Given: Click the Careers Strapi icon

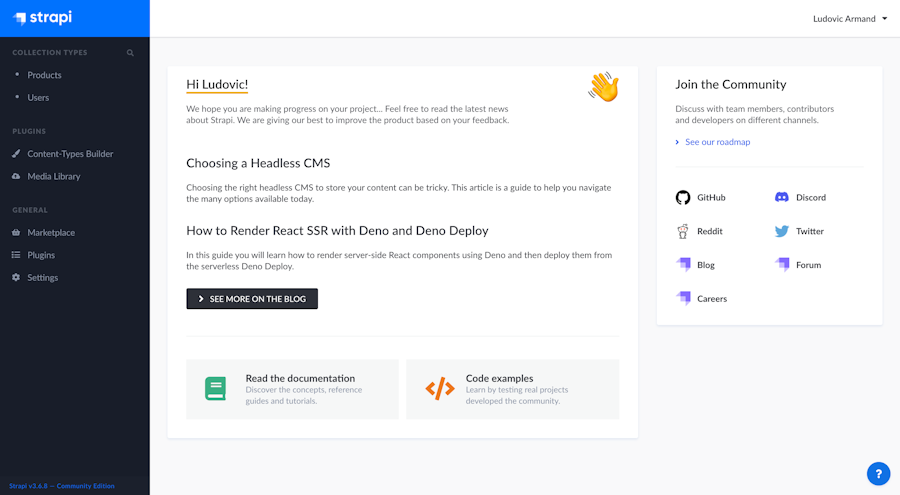Looking at the screenshot, I should click(x=683, y=298).
